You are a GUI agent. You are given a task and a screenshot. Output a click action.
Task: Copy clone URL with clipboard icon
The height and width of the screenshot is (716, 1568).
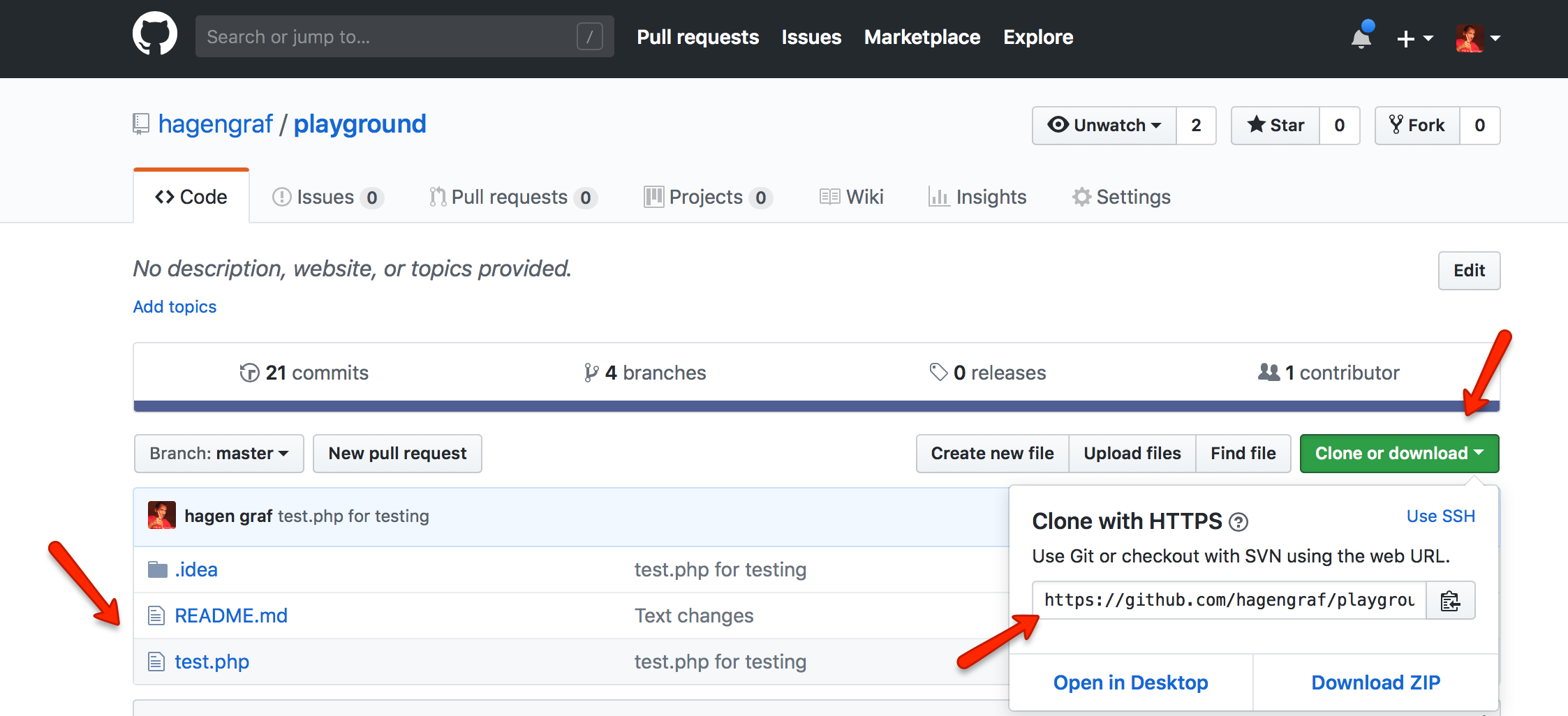1450,600
